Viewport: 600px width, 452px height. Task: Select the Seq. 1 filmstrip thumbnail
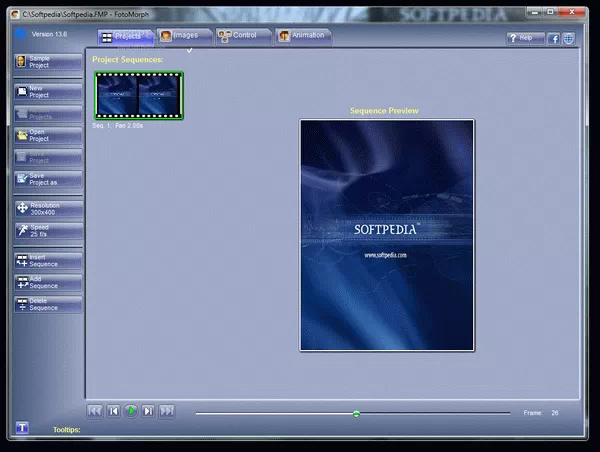click(139, 96)
